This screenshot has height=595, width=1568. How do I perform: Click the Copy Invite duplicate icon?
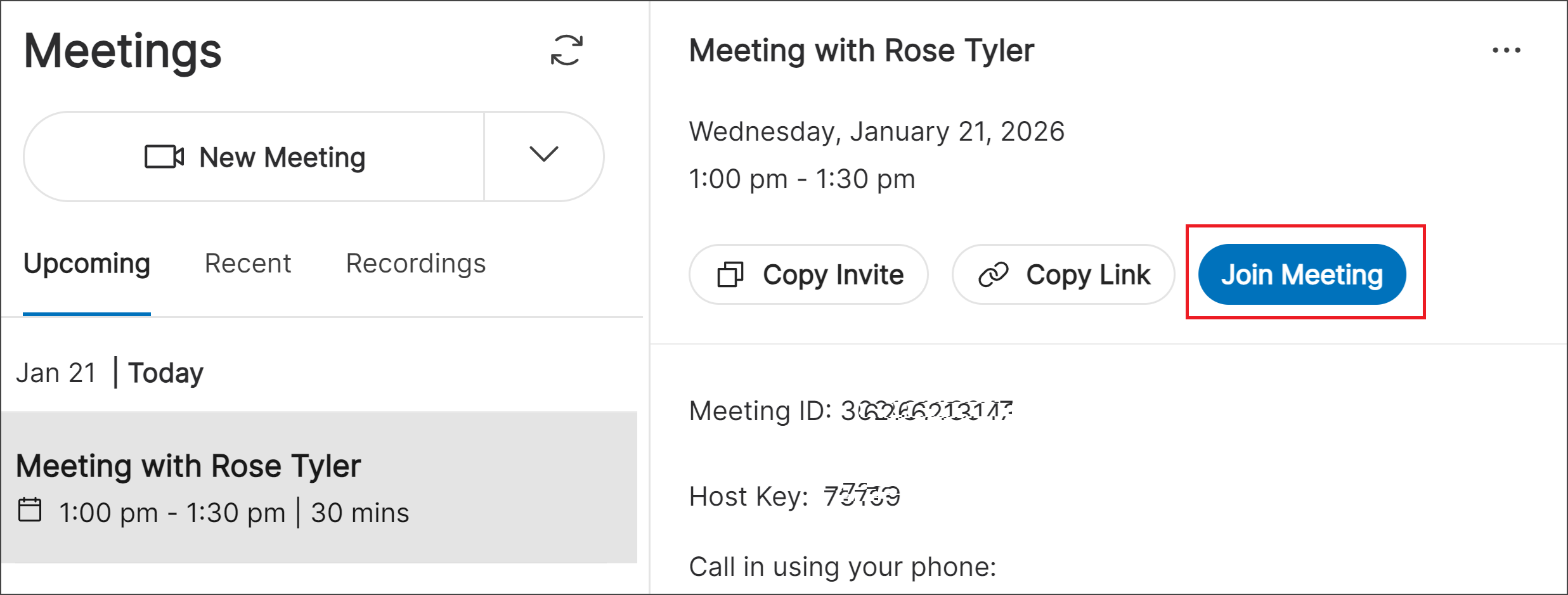pyautogui.click(x=730, y=274)
